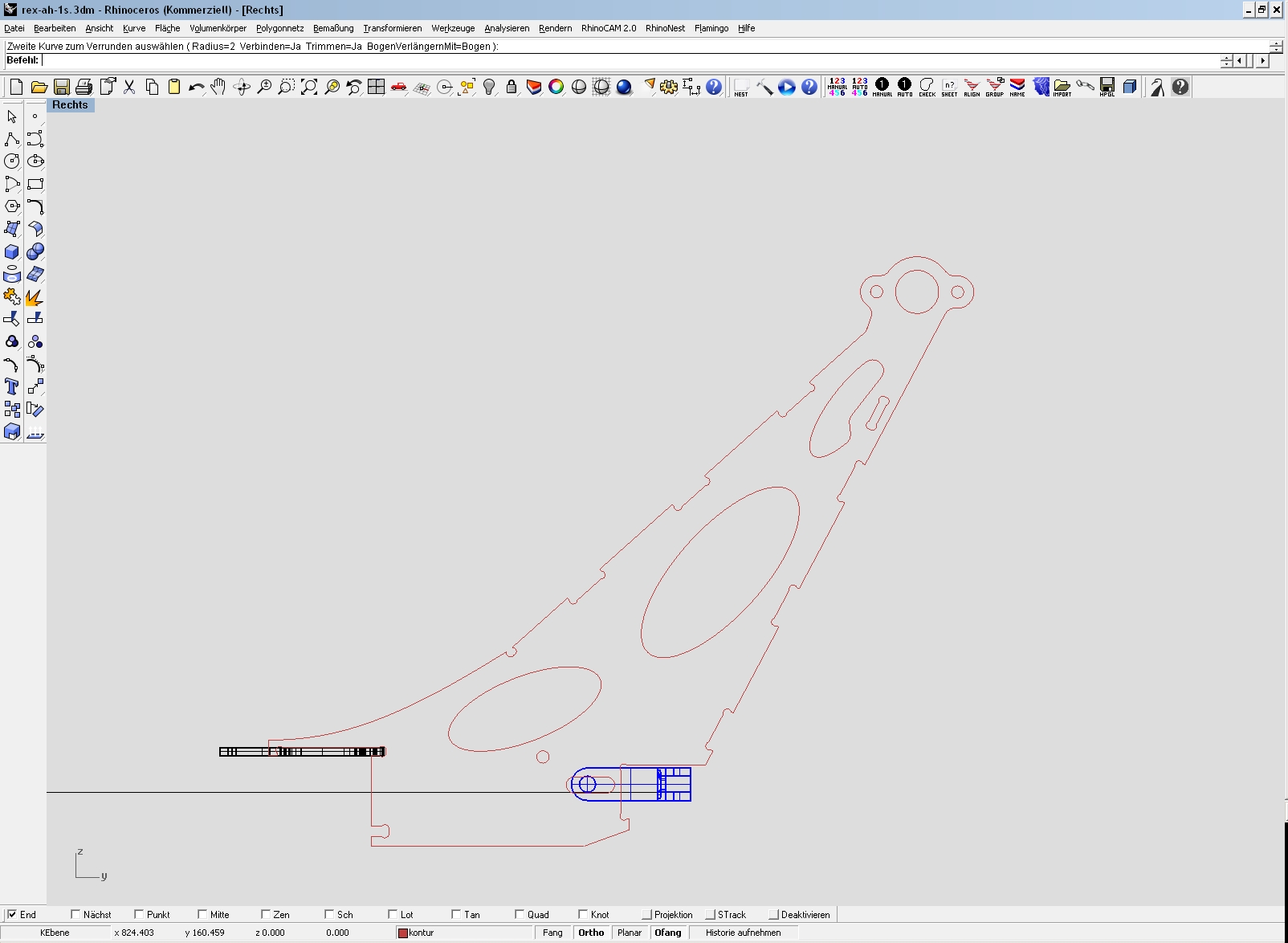Screen dimensions: 1288x943
Task: Click the Zoom Extents icon
Action: click(x=309, y=87)
